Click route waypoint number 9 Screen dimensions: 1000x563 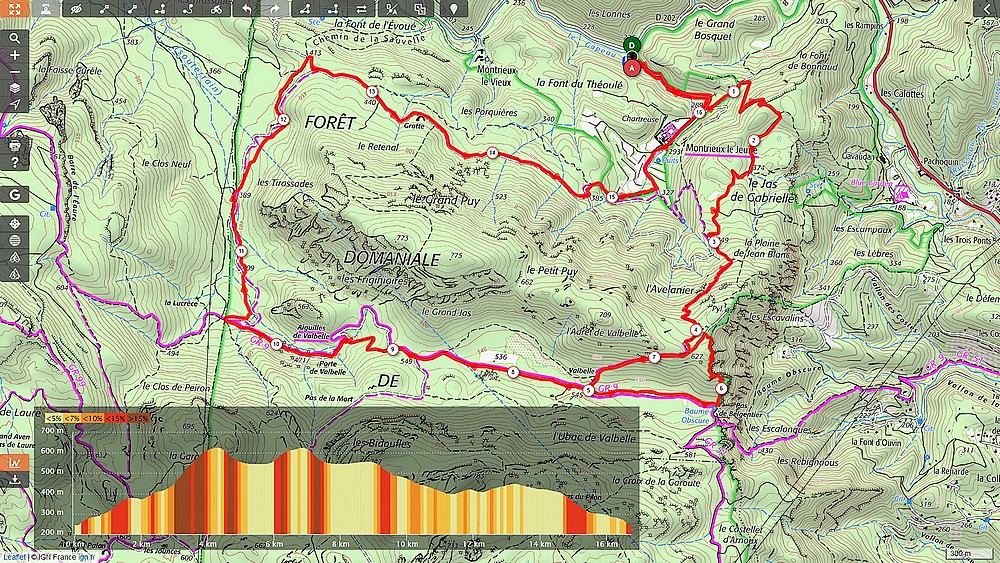coord(393,349)
